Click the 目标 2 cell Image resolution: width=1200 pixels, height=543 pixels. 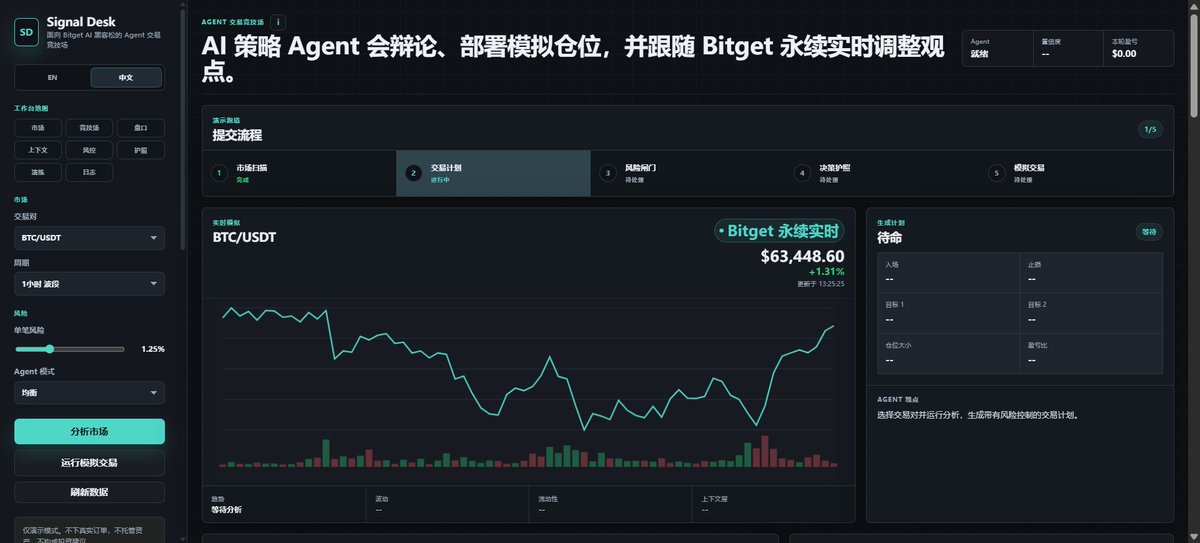(1091, 312)
